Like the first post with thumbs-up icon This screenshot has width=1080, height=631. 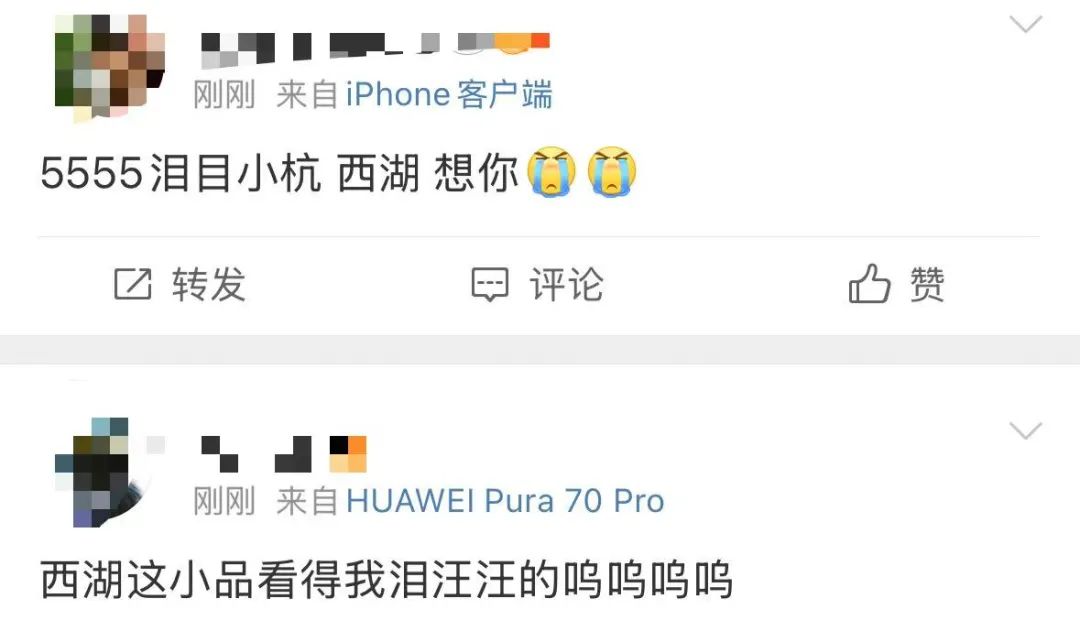point(869,283)
